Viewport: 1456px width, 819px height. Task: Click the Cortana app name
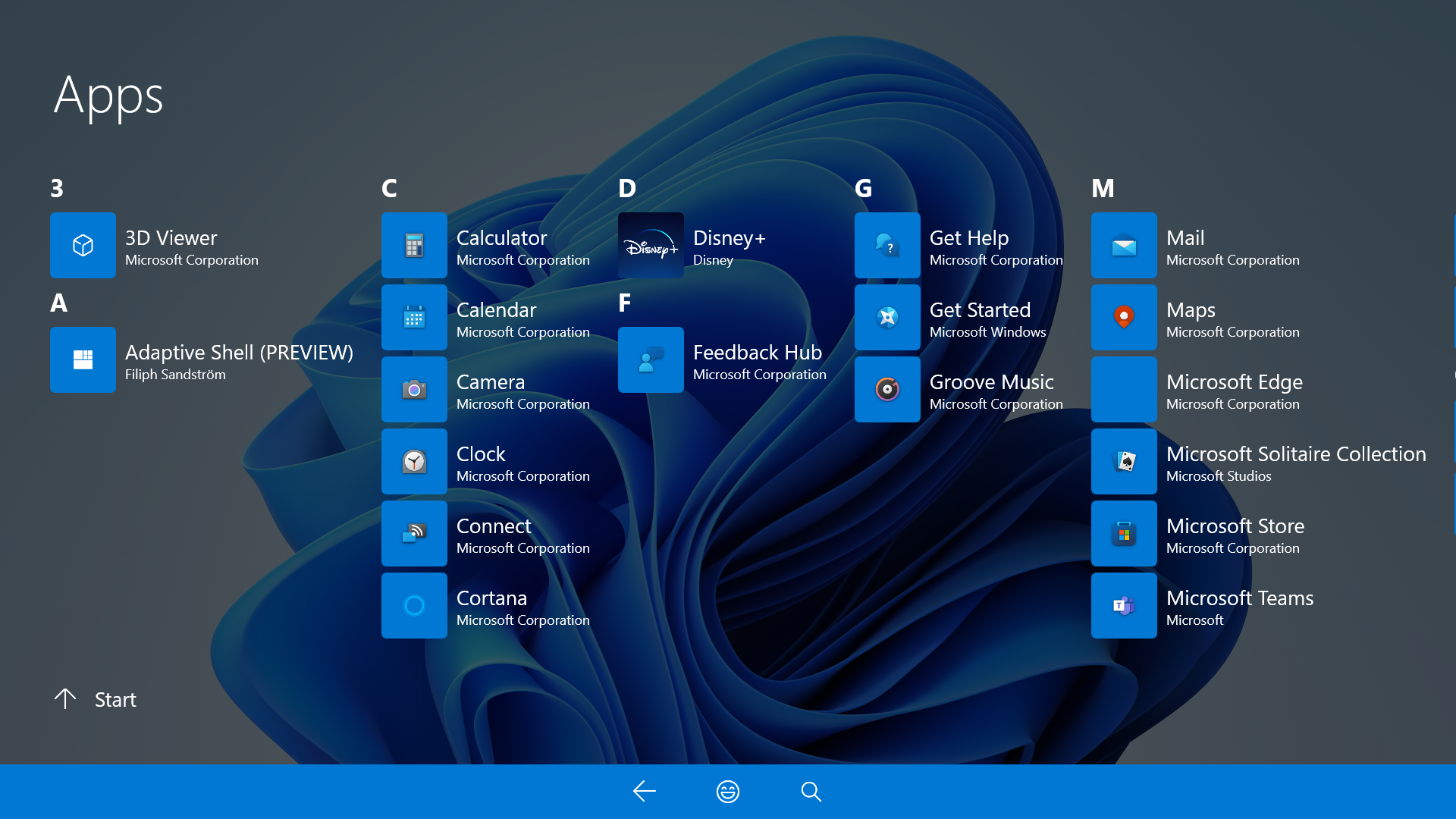click(x=491, y=598)
